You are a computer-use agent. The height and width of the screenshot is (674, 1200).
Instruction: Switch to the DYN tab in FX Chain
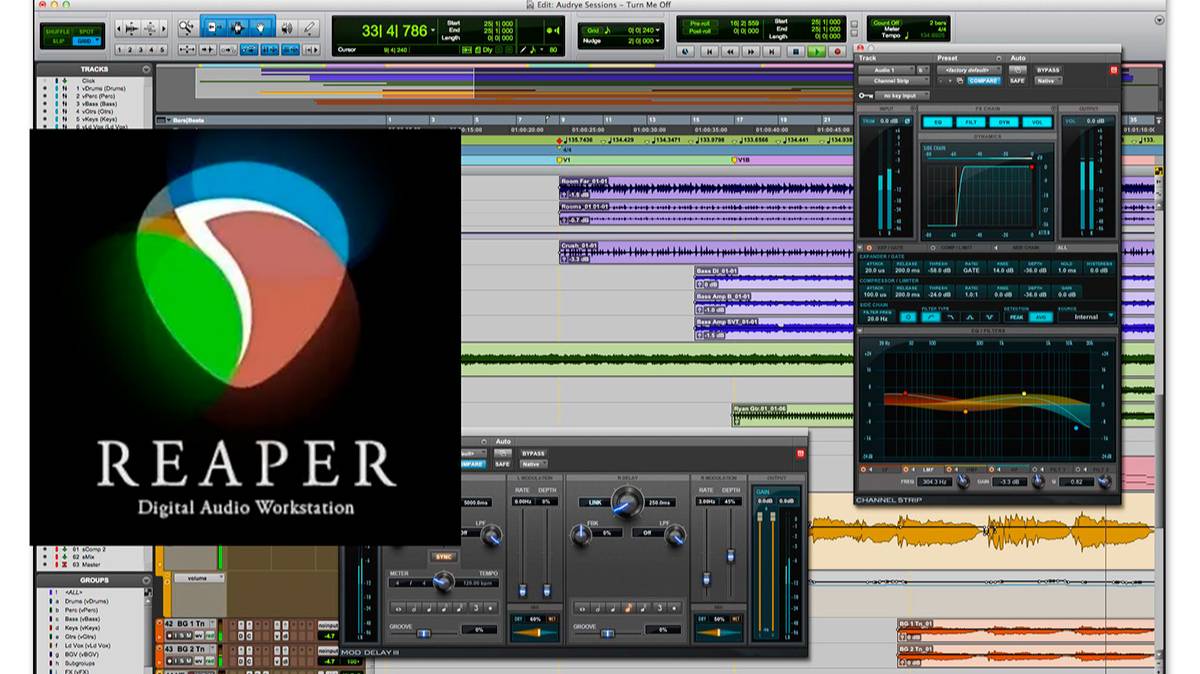1003,123
